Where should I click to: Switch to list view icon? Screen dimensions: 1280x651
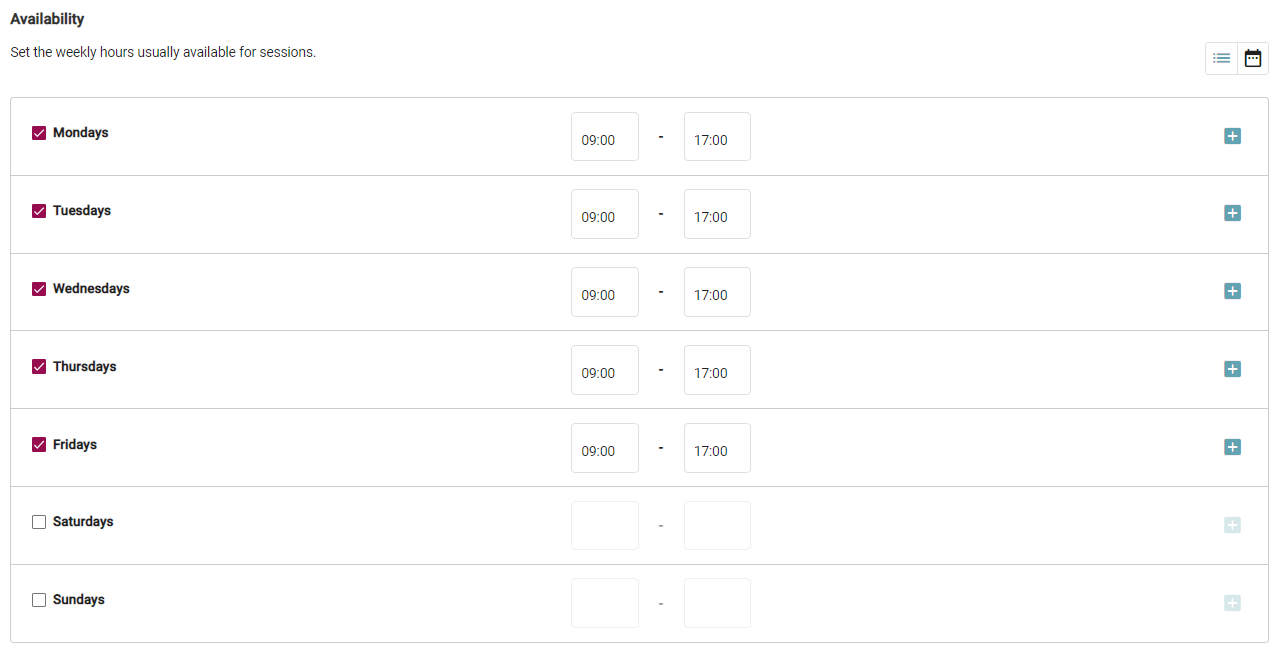coord(1221,58)
